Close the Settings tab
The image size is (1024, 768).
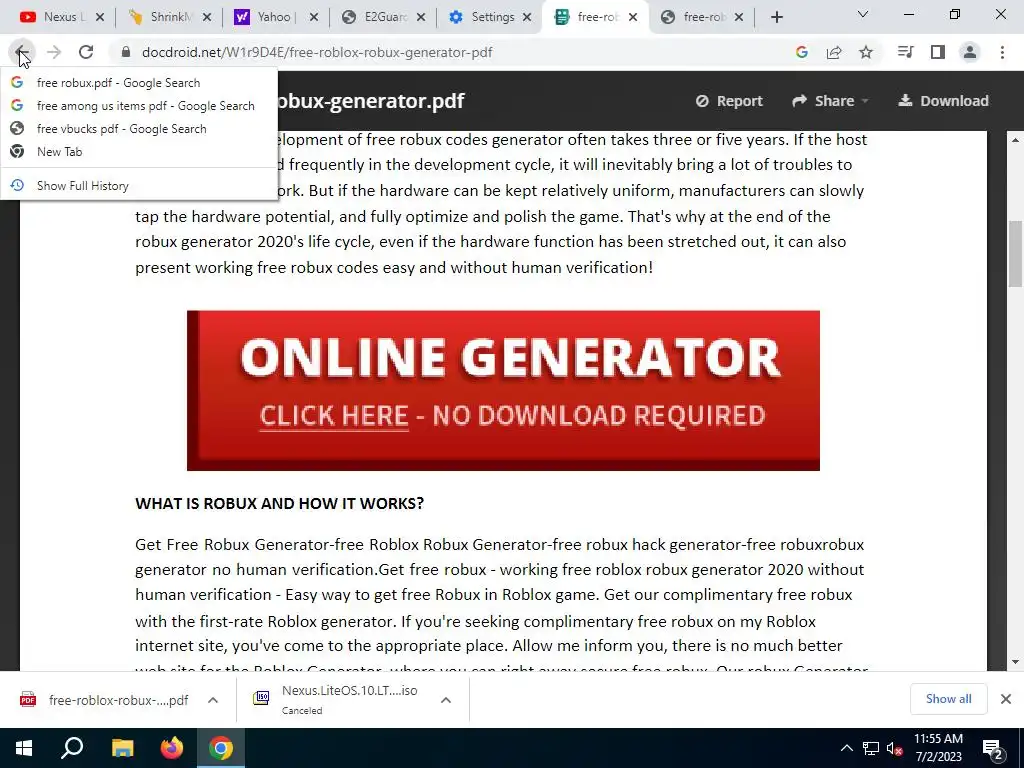pos(527,18)
